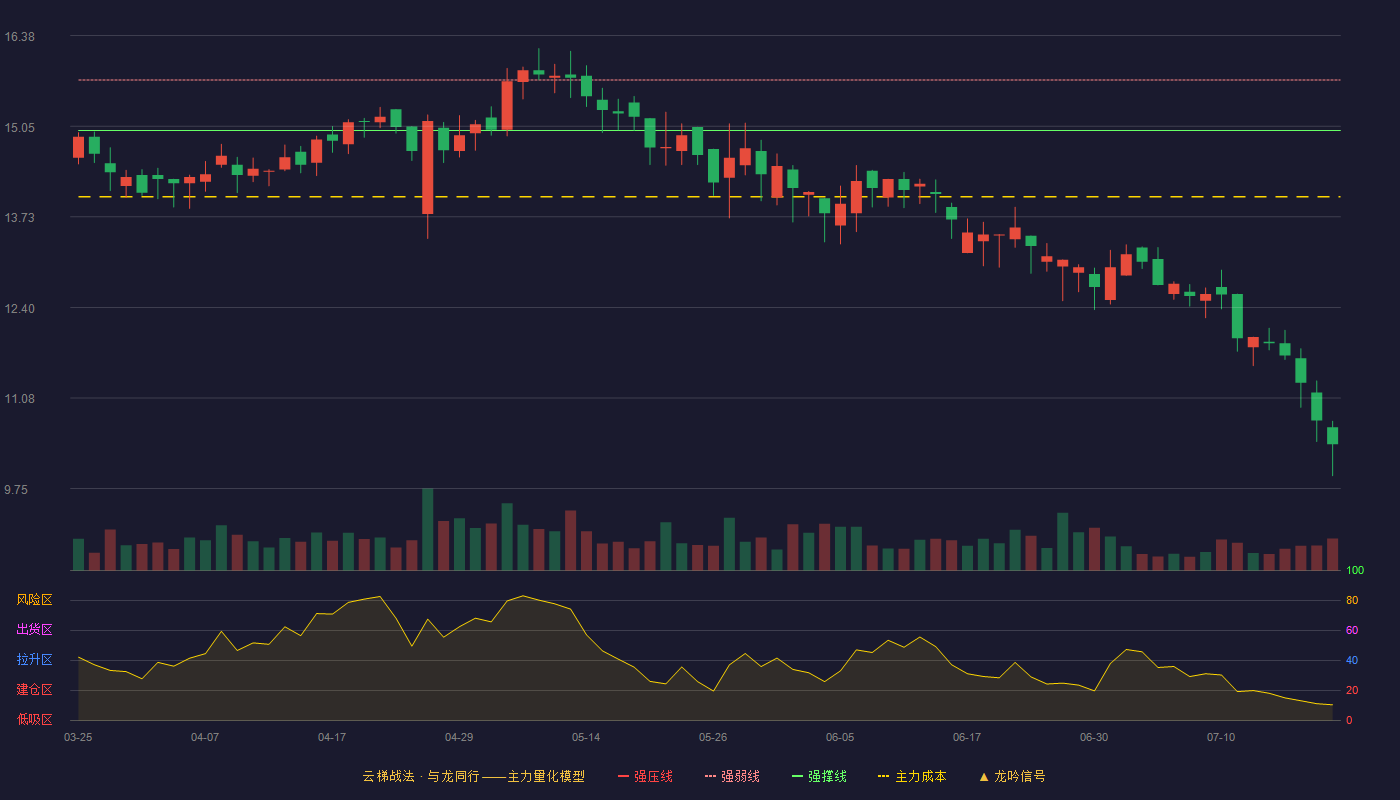Click the 05-14 date axis label
Image resolution: width=1400 pixels, height=800 pixels.
[x=586, y=737]
